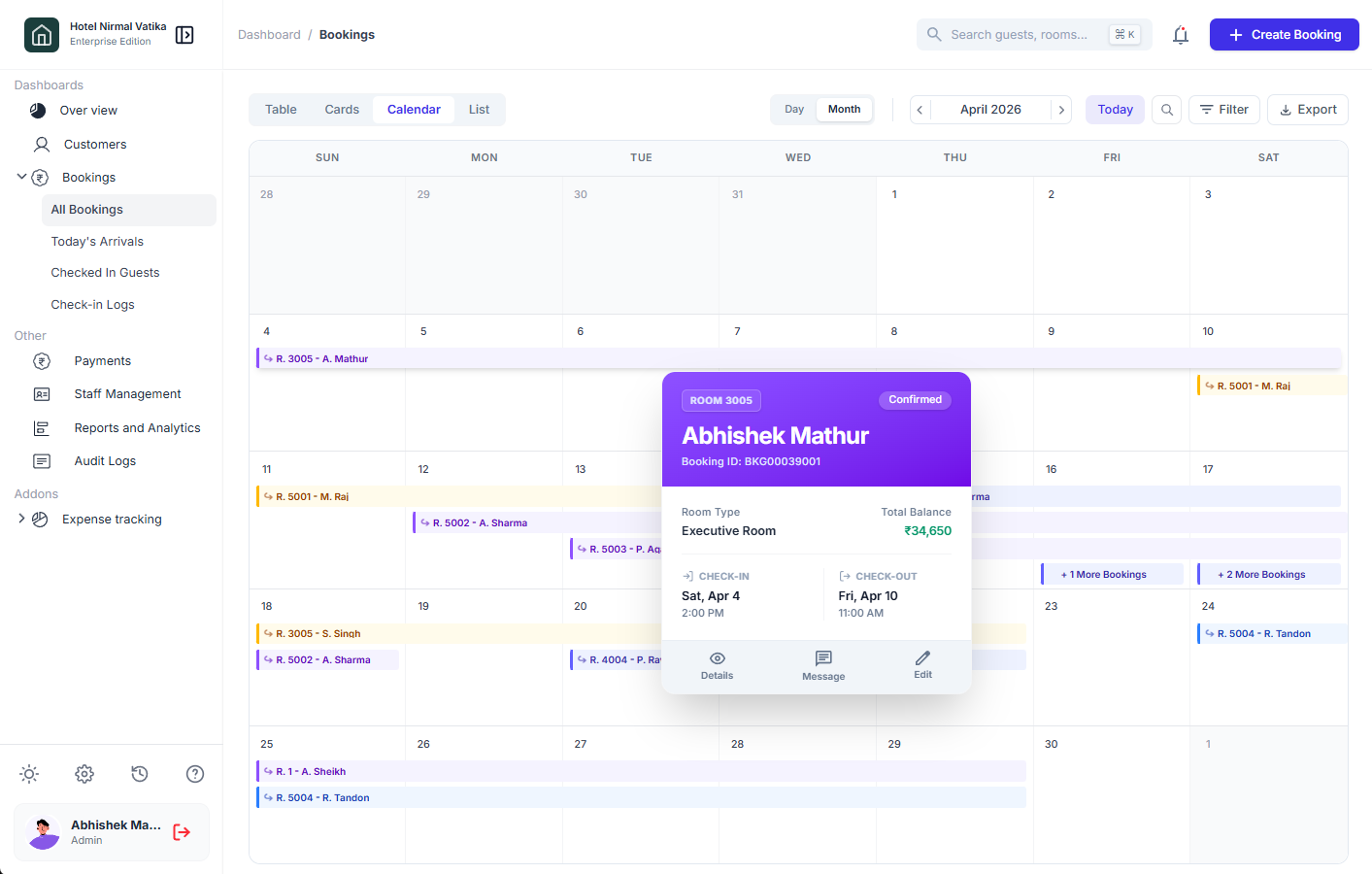This screenshot has height=874, width=1372.
Task: Switch calendar to Day view
Action: pos(794,110)
